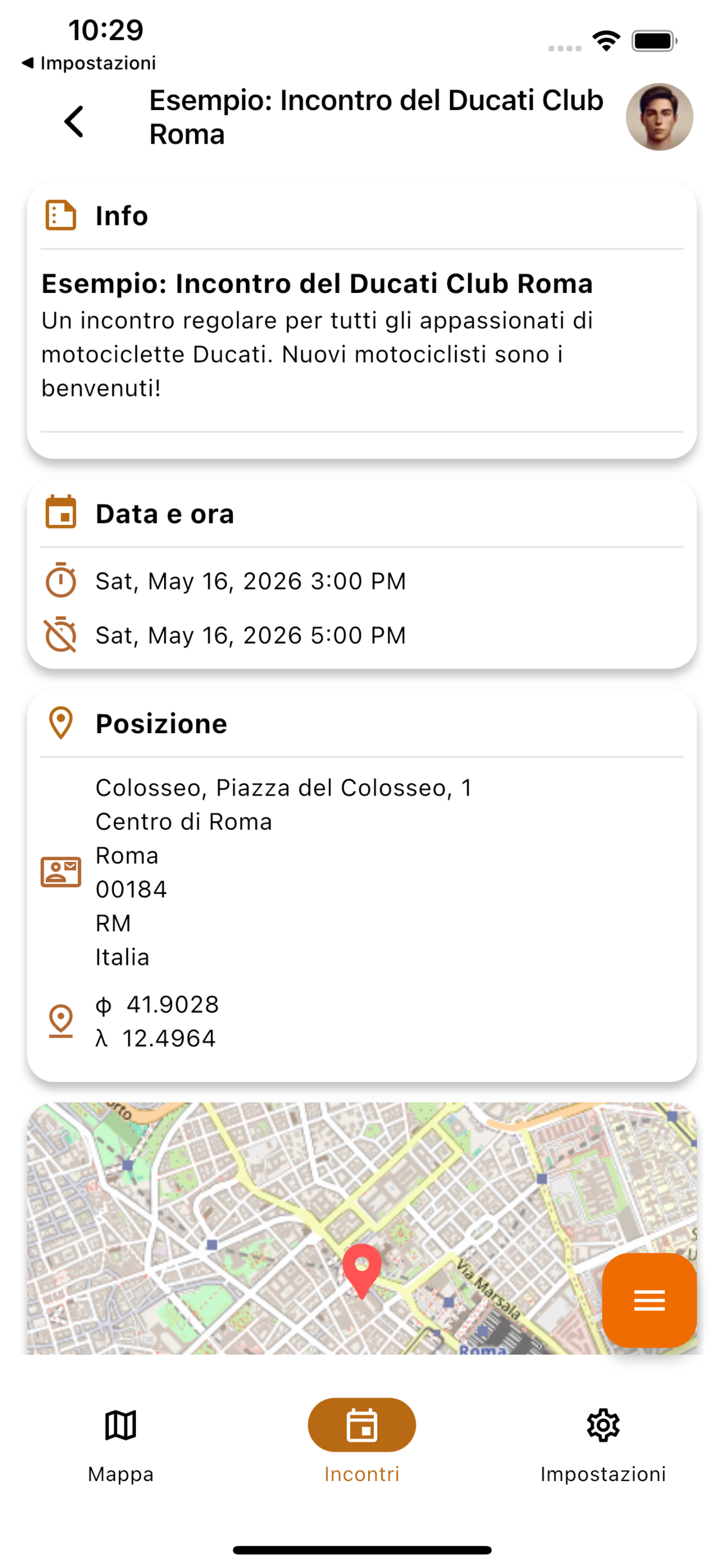Tap the start time stopwatch icon

point(61,580)
